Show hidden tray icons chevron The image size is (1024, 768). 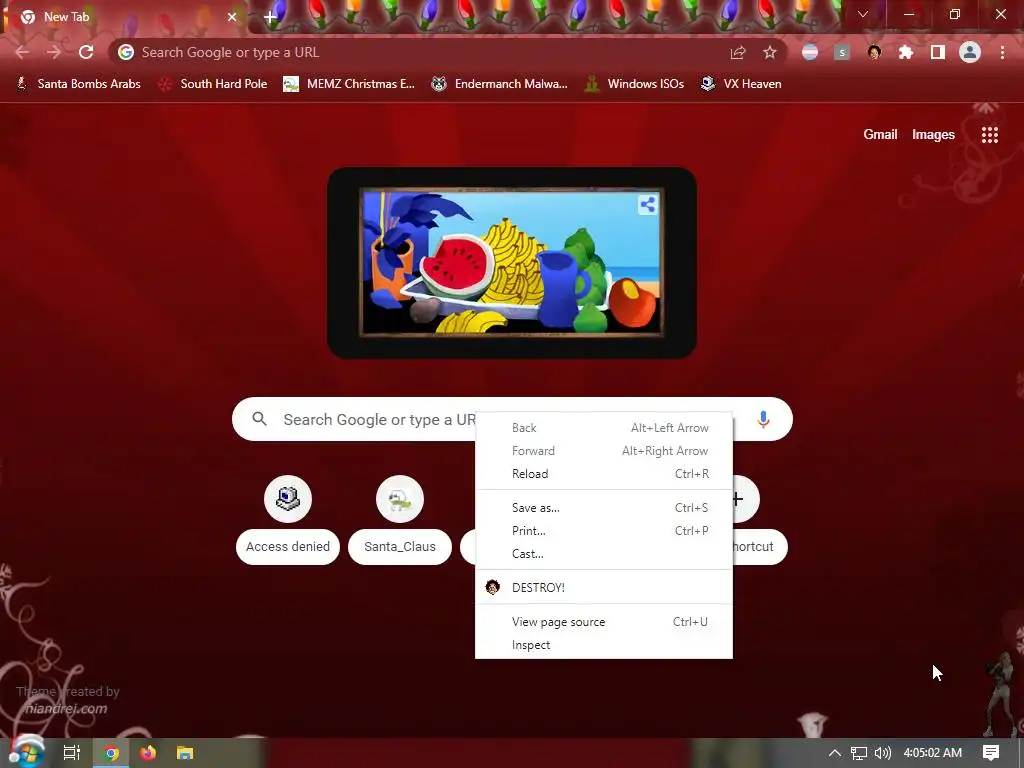coord(835,753)
